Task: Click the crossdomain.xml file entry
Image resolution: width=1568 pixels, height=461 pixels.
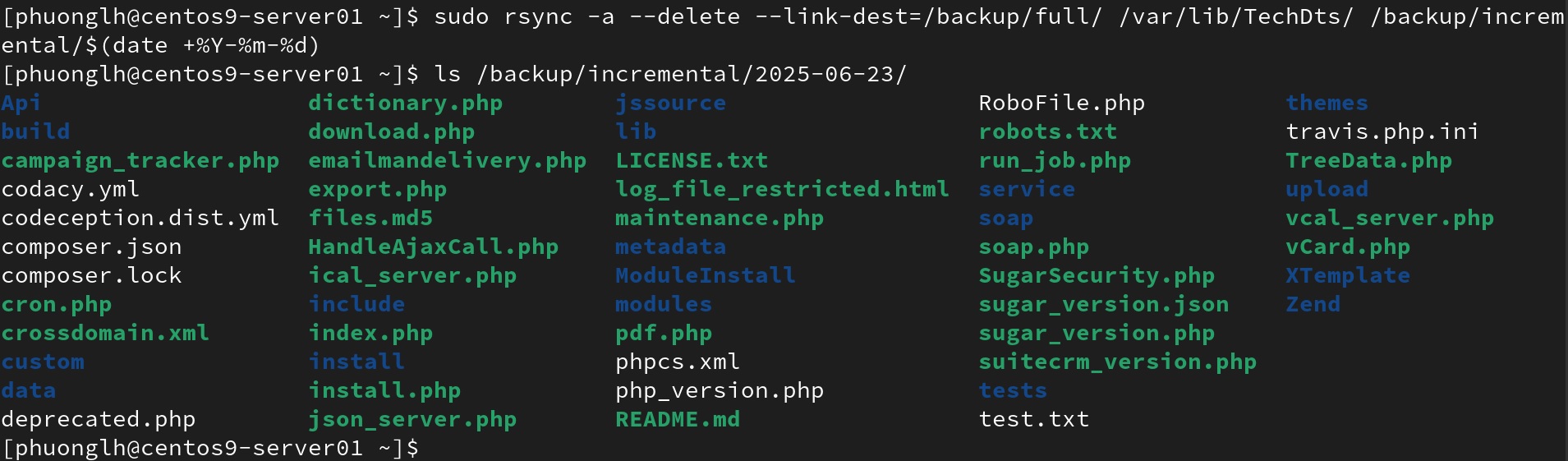Action: coord(105,334)
